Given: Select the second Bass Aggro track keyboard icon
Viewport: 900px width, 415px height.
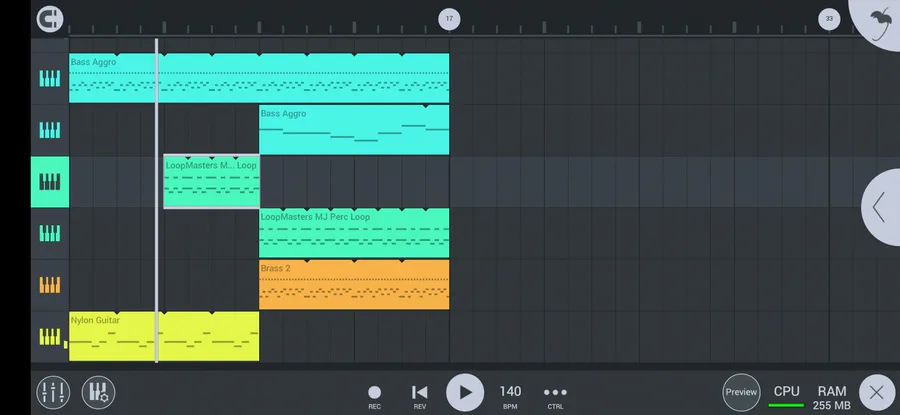Looking at the screenshot, I should click(x=50, y=130).
